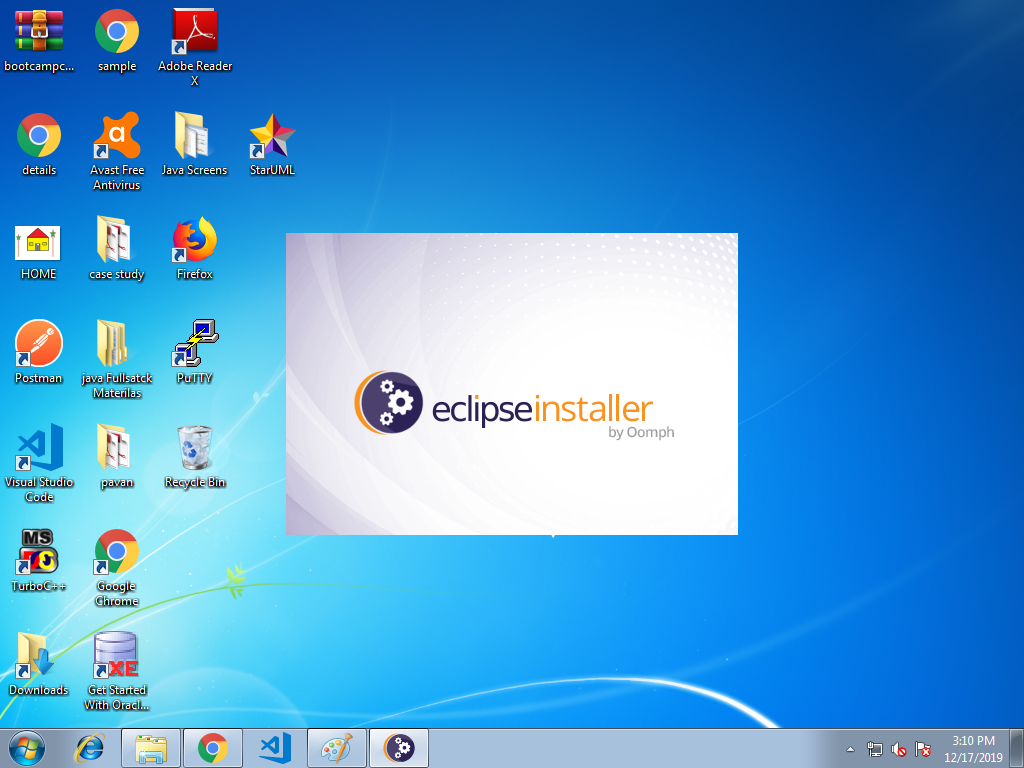Open the clock showing 3:10 PM
Image resolution: width=1024 pixels, height=768 pixels.
tap(973, 749)
